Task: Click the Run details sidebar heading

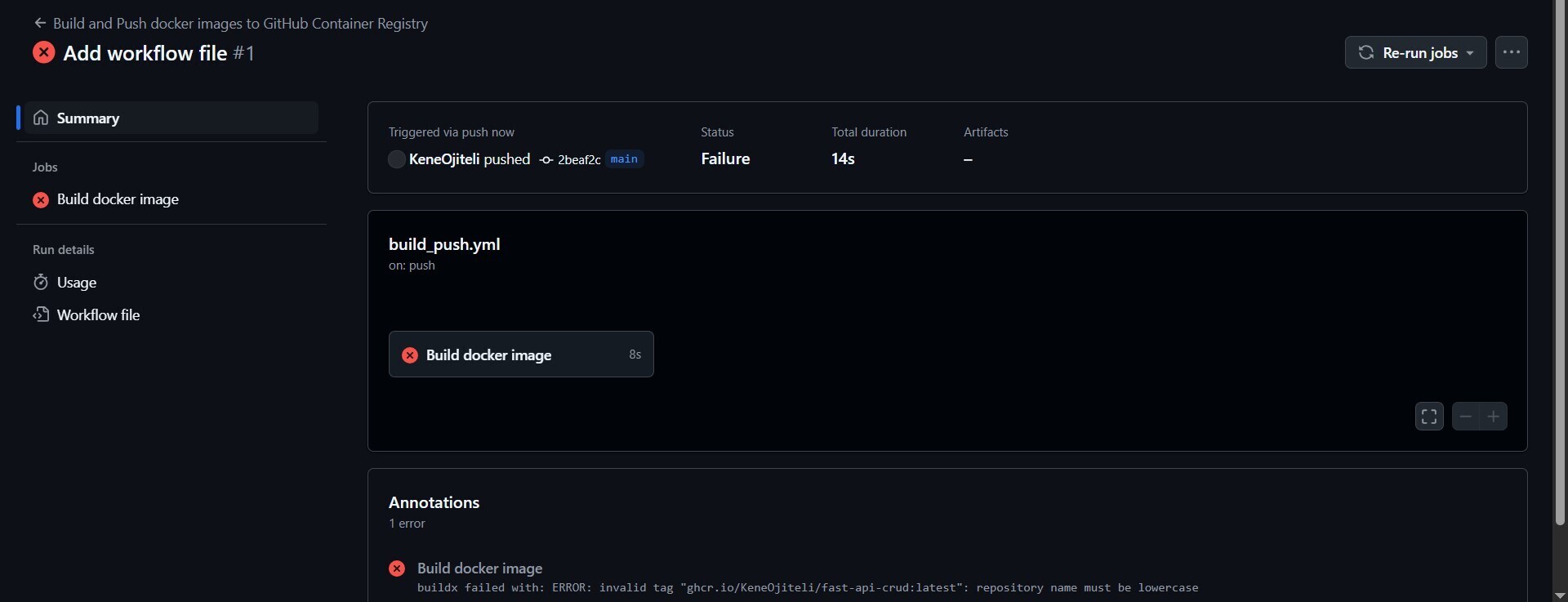Action: [63, 250]
